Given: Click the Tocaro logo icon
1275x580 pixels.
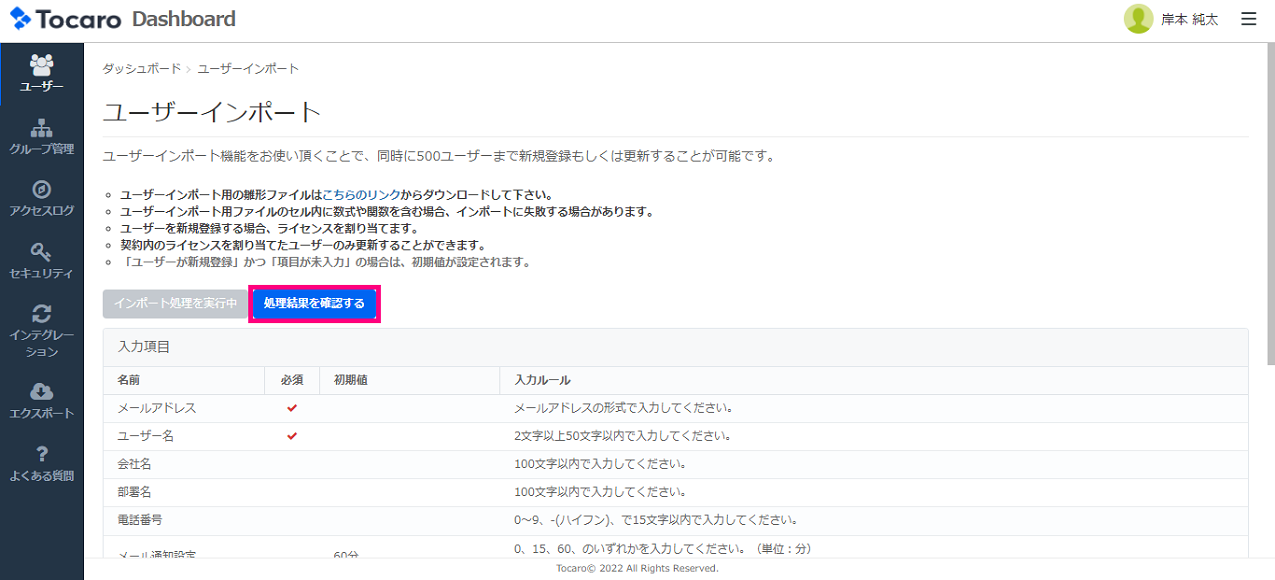Looking at the screenshot, I should tap(21, 19).
